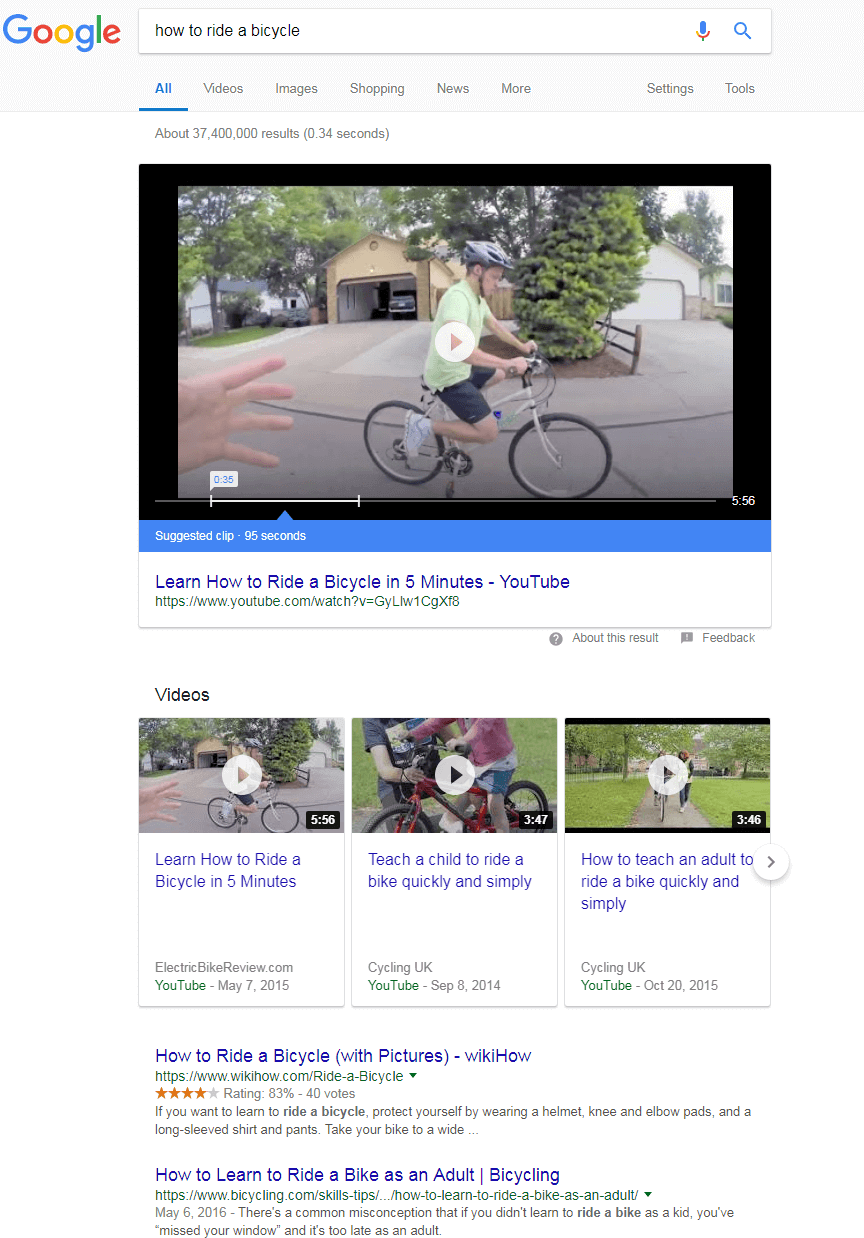Switch to the Images tab
Viewport: 864px width, 1238px height.
(296, 88)
